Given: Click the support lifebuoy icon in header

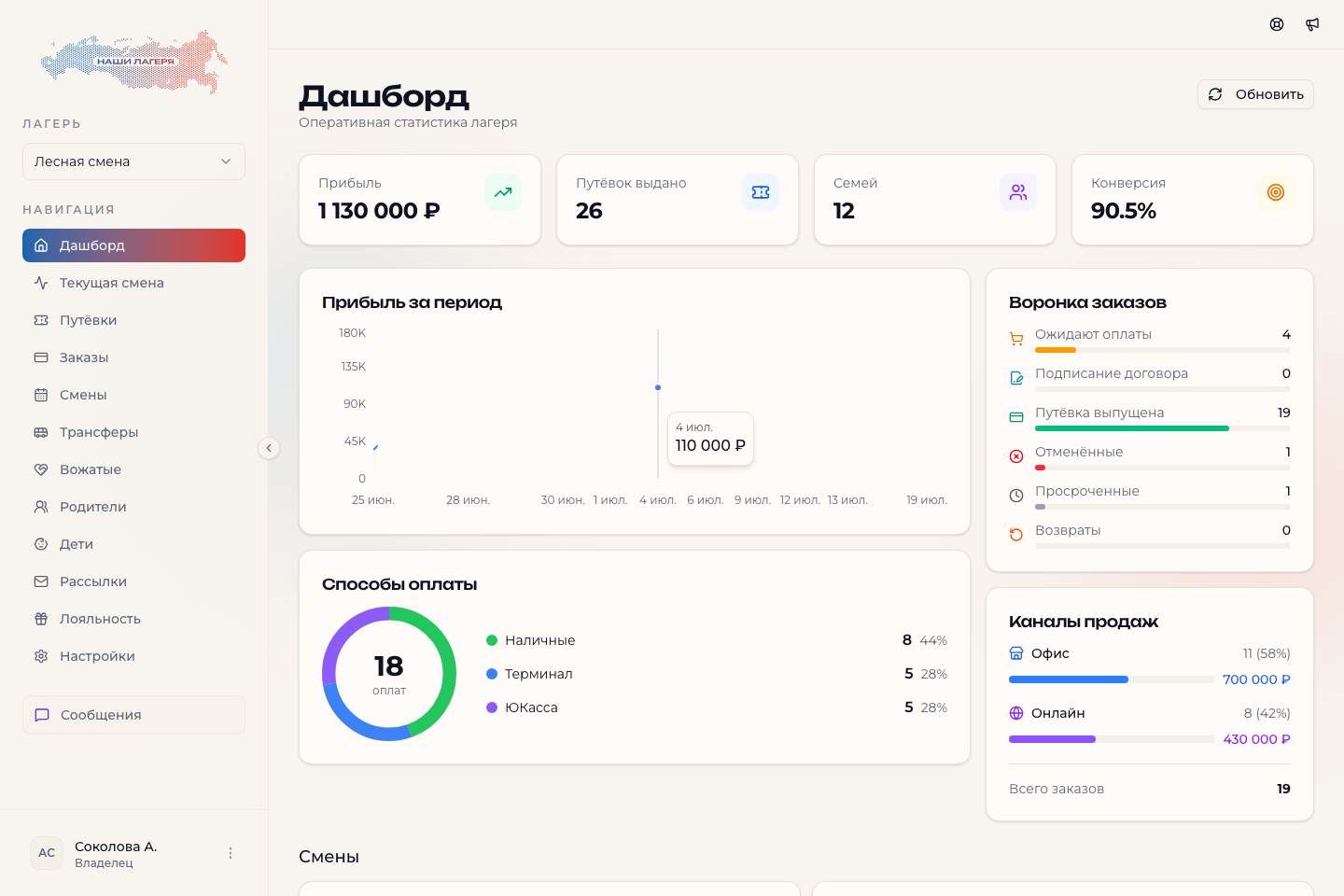Looking at the screenshot, I should (x=1277, y=24).
